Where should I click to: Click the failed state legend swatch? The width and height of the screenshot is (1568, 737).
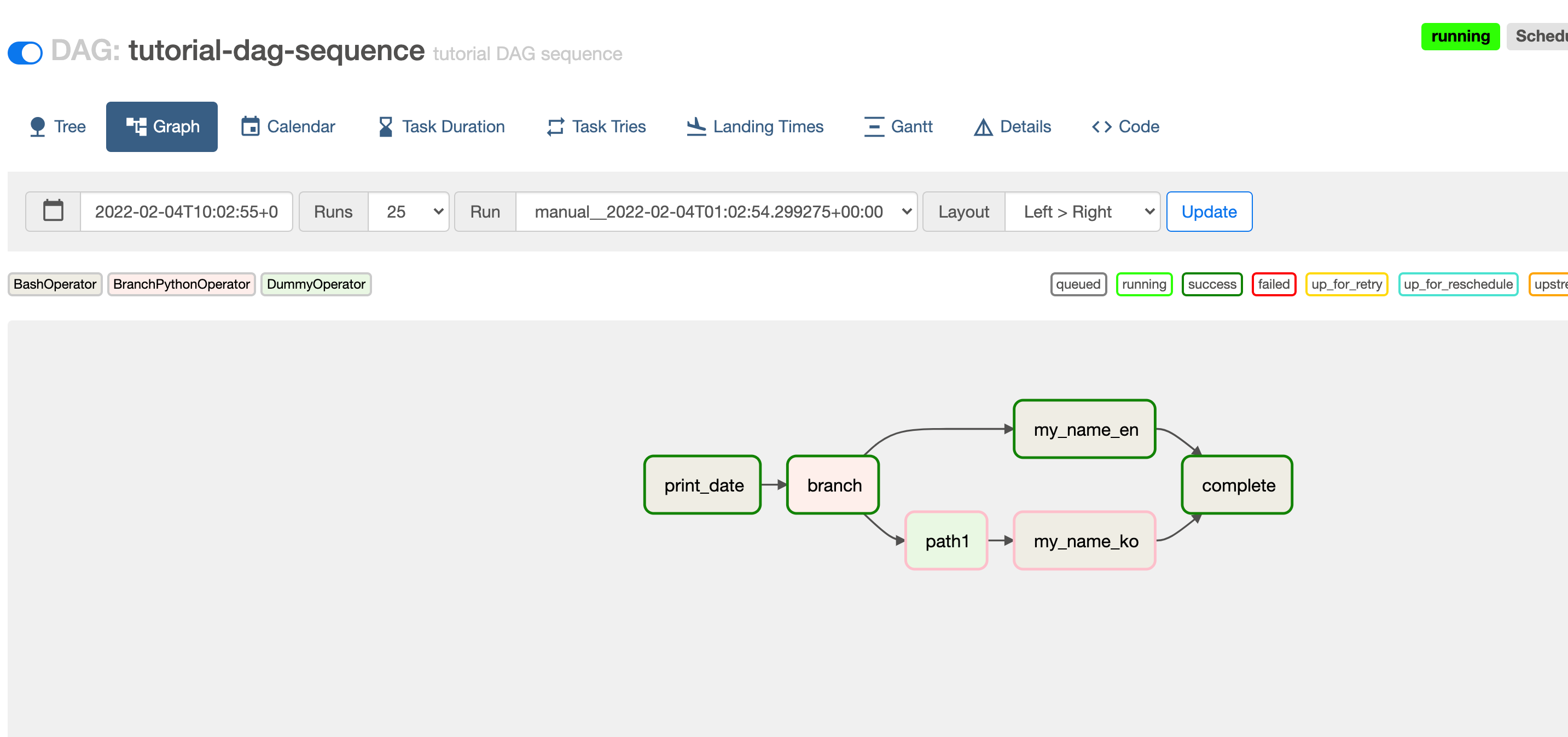coord(1274,284)
